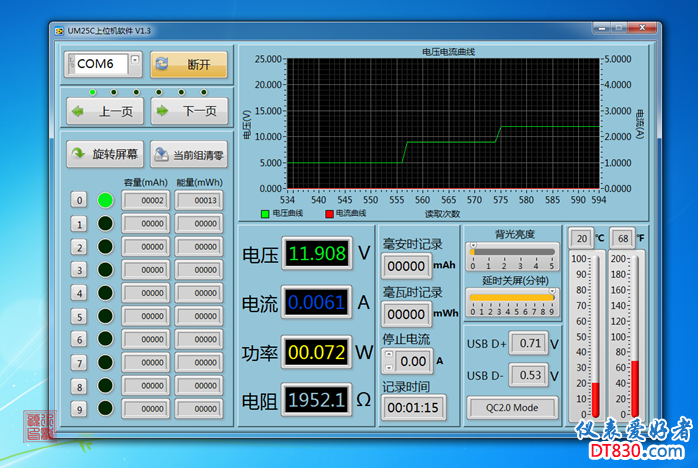
Task: Click the 延时关屏 screen-off delay slider
Action: 512,298
